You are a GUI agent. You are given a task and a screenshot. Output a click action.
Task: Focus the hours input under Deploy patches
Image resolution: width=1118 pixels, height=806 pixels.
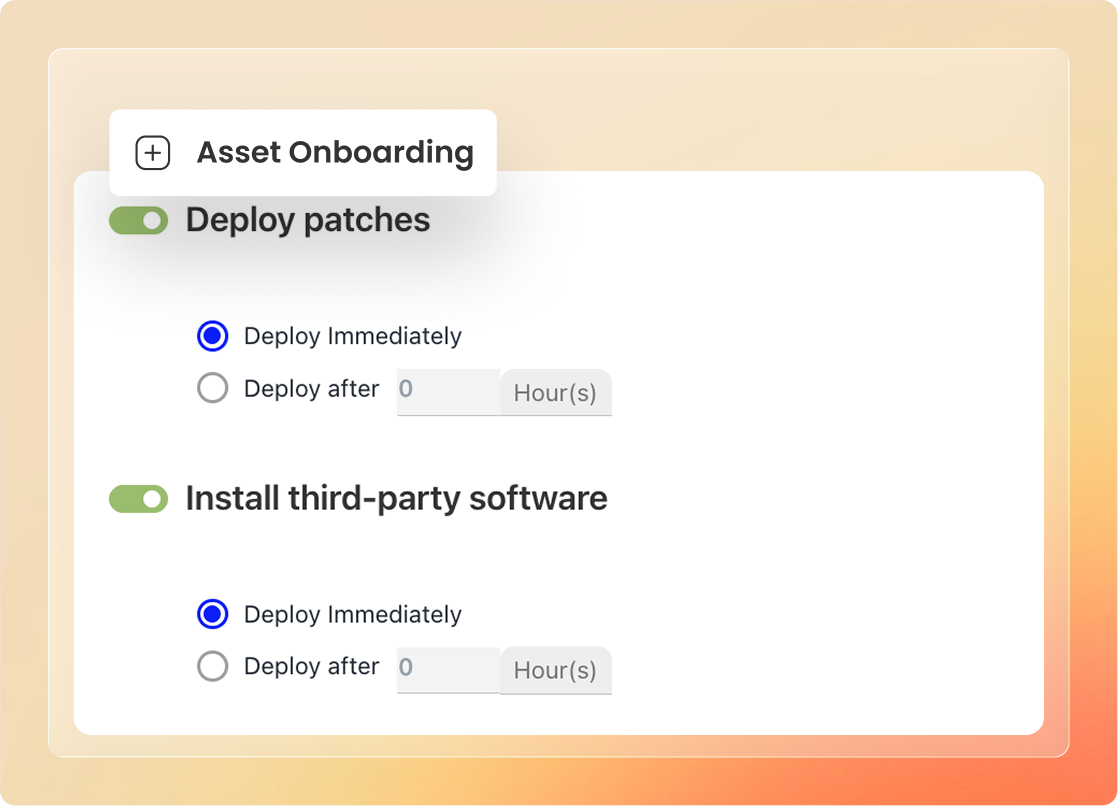click(x=447, y=390)
